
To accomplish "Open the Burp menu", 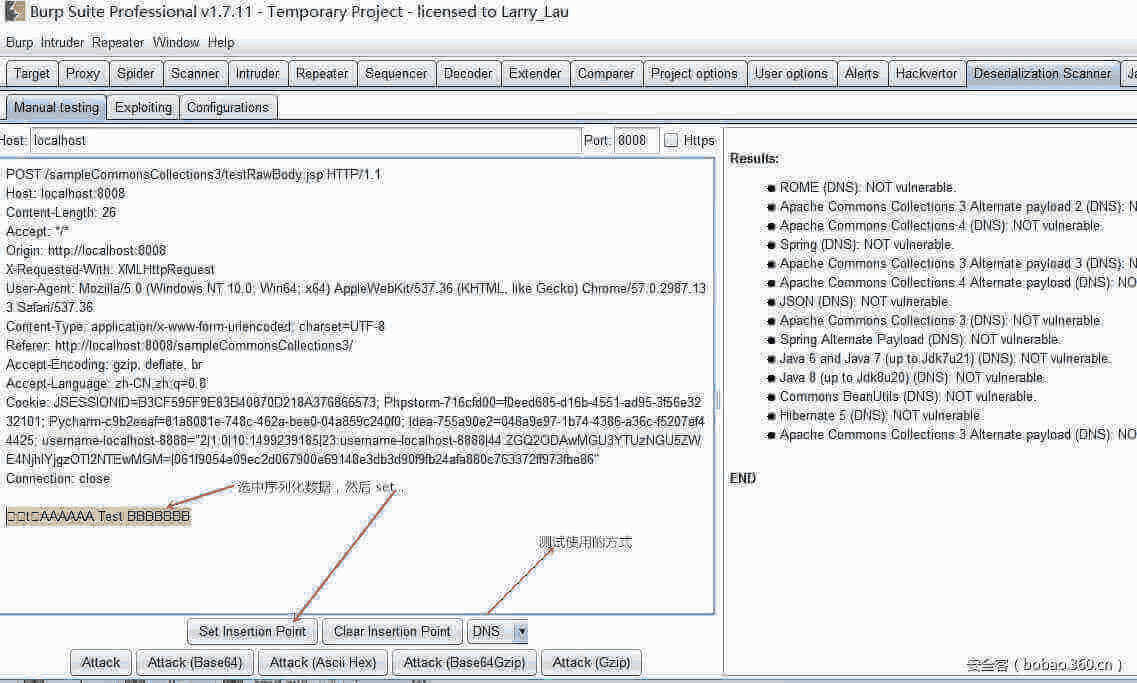I will [x=19, y=43].
